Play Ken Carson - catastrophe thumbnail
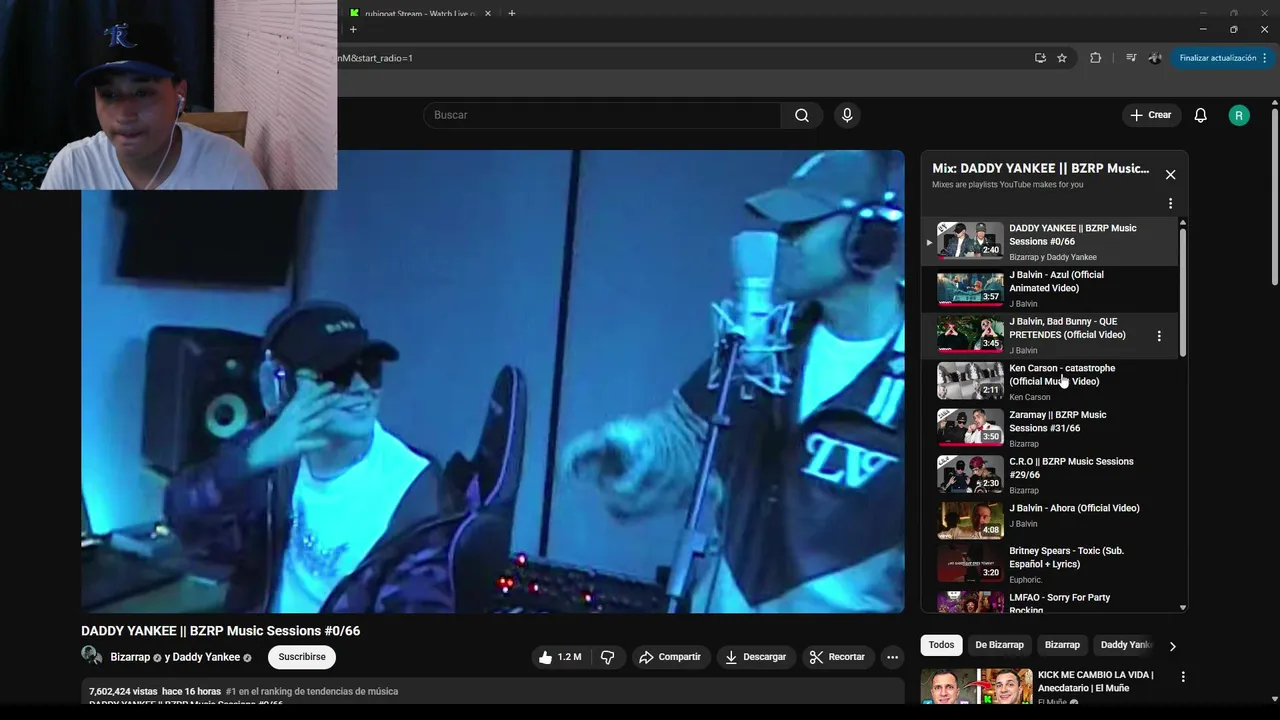Screen dimensions: 1280x720 [970, 381]
